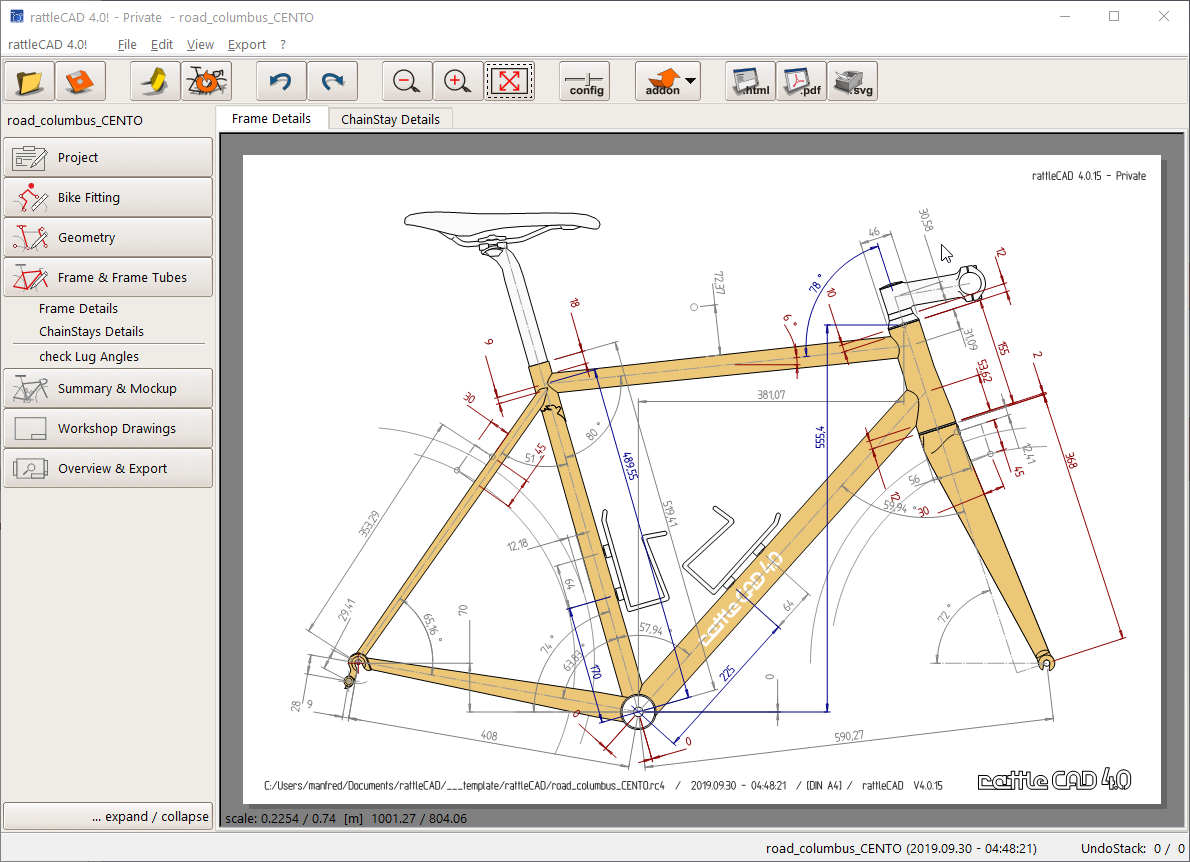Screen dimensions: 1190x862
Task: Open the rattleCAD 4.0! menu
Action: [x=48, y=45]
